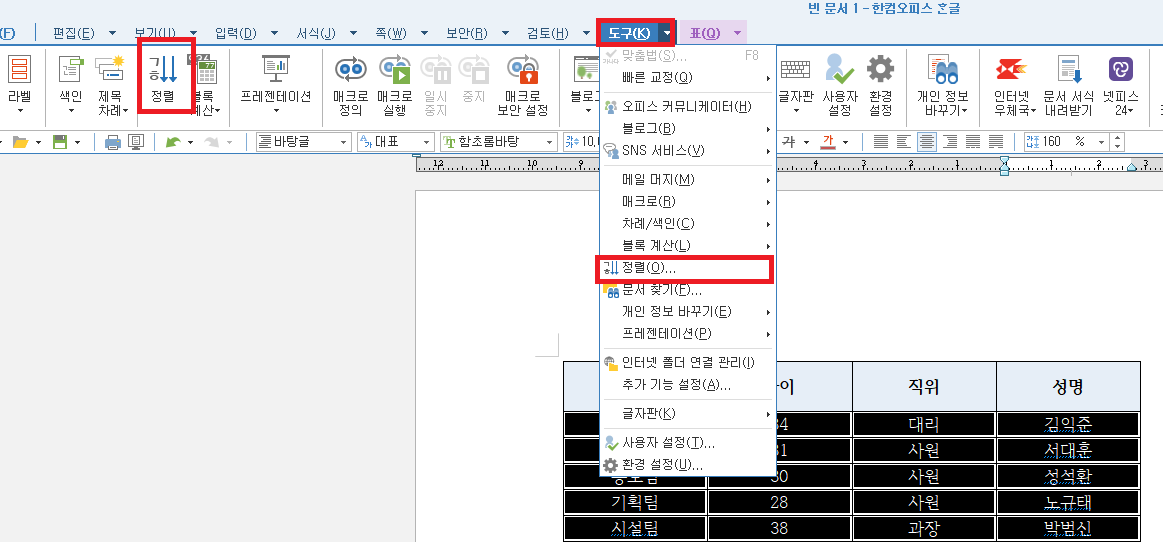
Task: Open SNS 서비스 submenu
Action: (687, 151)
